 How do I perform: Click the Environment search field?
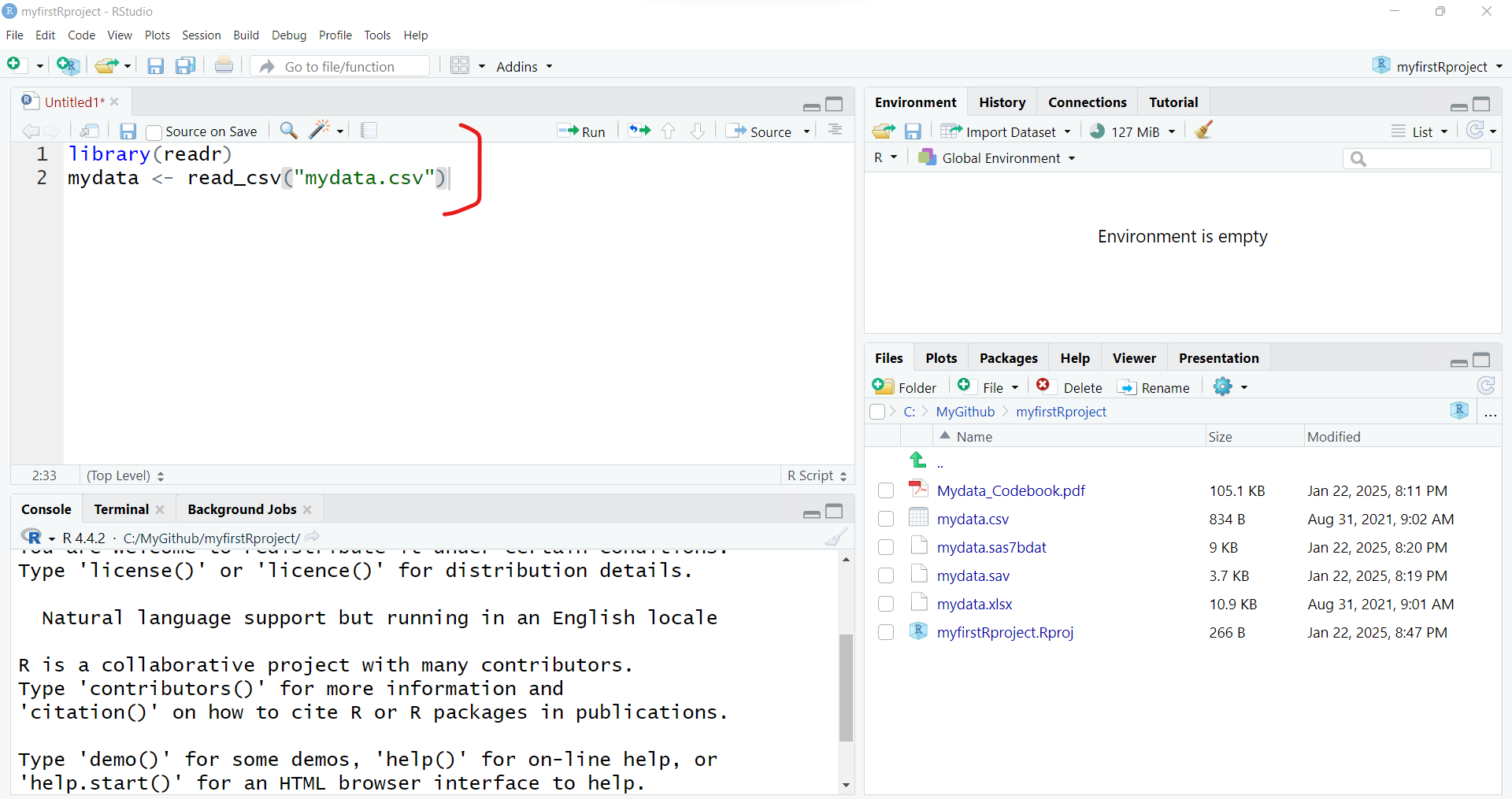[x=1417, y=159]
